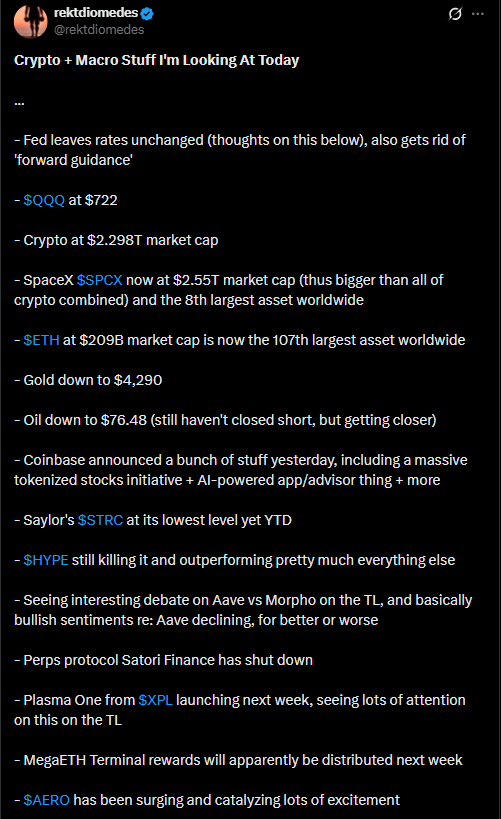Click the Oil down to $76.48 line

pos(225,420)
